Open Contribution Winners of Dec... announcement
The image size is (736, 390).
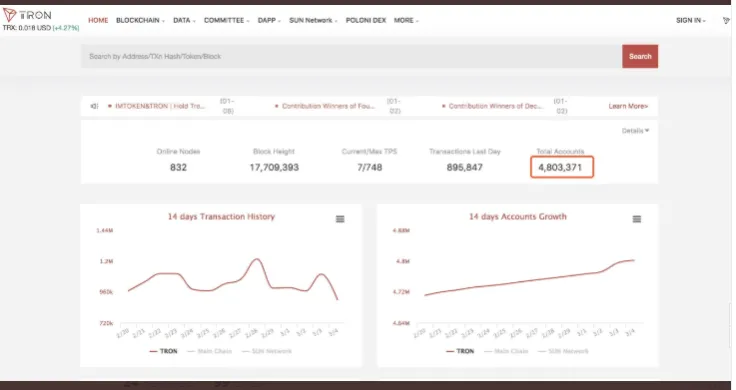click(x=495, y=106)
